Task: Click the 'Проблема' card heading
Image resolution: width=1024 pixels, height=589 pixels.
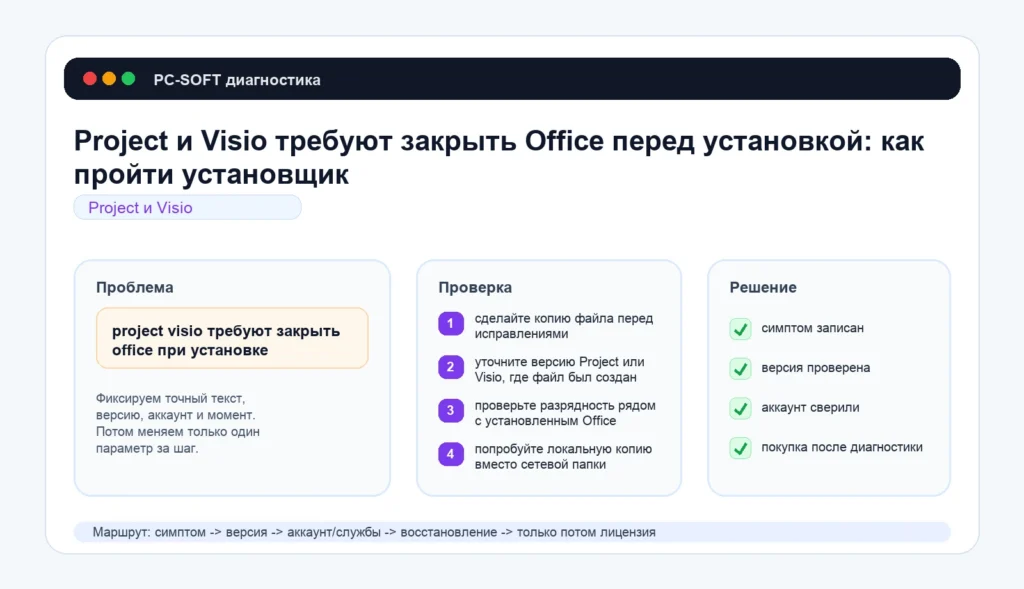Action: pos(135,287)
